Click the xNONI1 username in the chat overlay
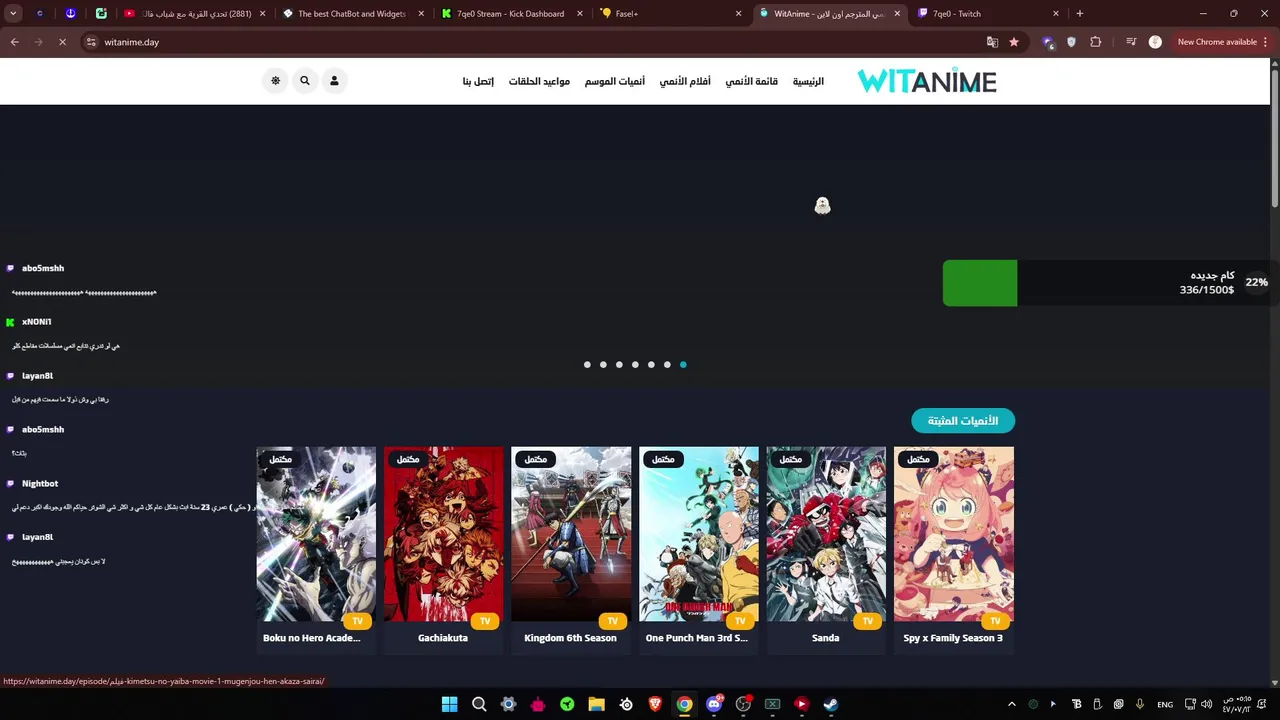 click(x=36, y=322)
